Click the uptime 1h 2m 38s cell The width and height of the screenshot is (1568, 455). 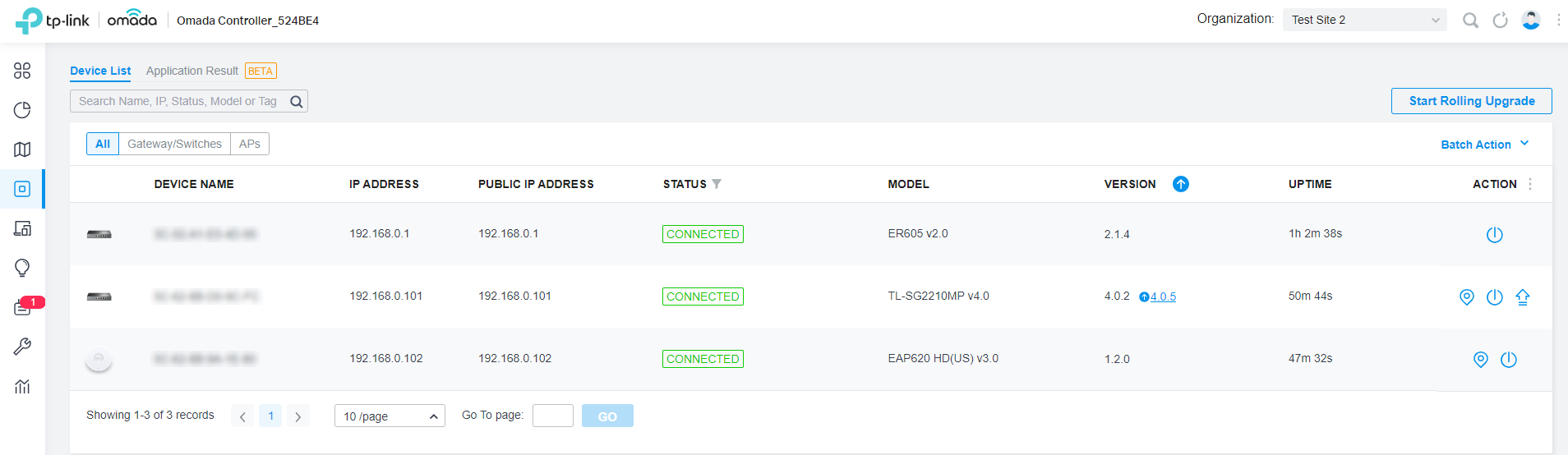point(1315,233)
